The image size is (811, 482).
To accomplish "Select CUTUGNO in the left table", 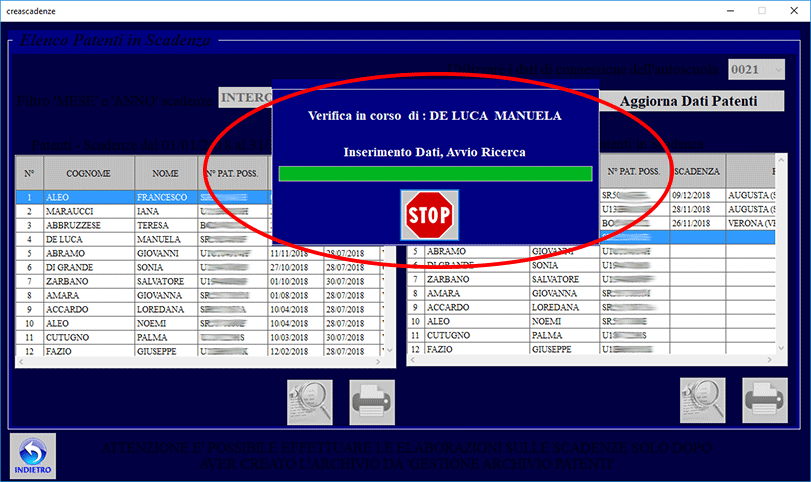I will (69, 337).
